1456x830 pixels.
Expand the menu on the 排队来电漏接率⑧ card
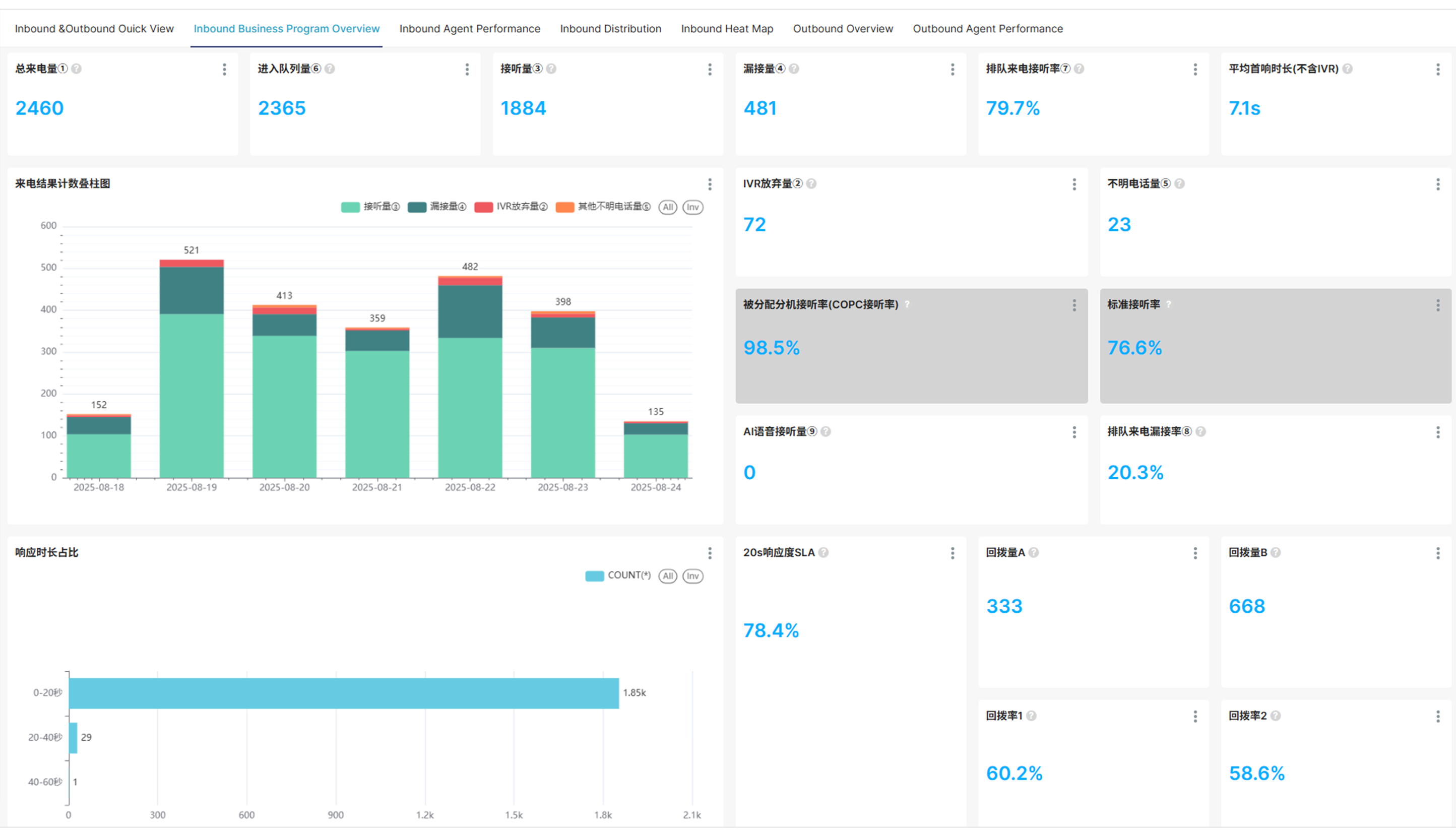(x=1438, y=432)
